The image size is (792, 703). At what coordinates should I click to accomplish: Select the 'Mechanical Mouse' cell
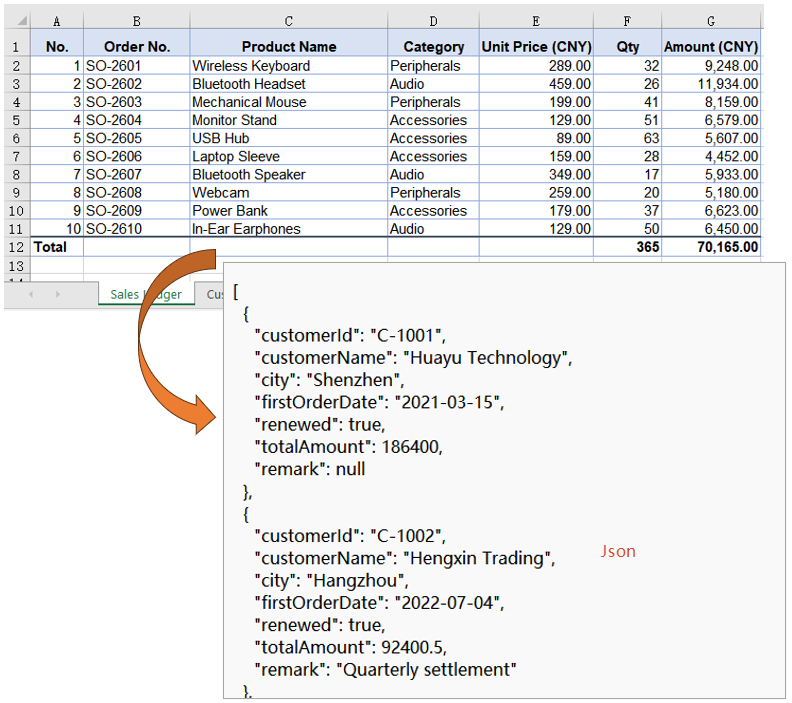tap(288, 102)
